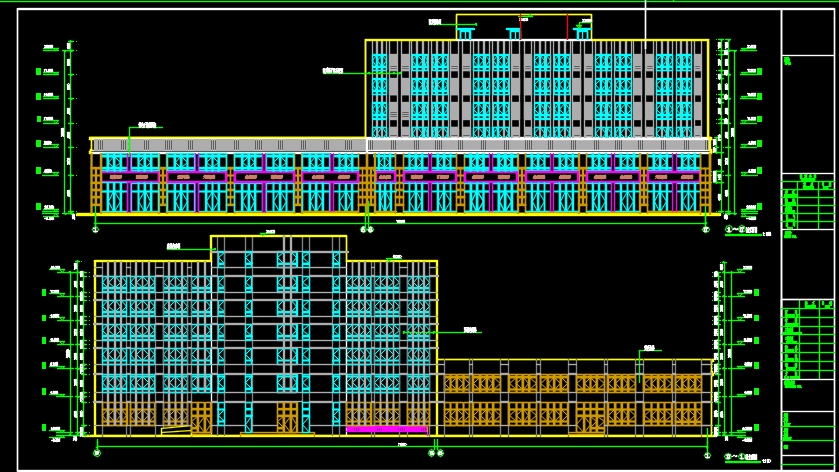This screenshot has height=472, width=839.
Task: Select the middle roof tank structure beside the red line
Action: pyautogui.click(x=514, y=34)
